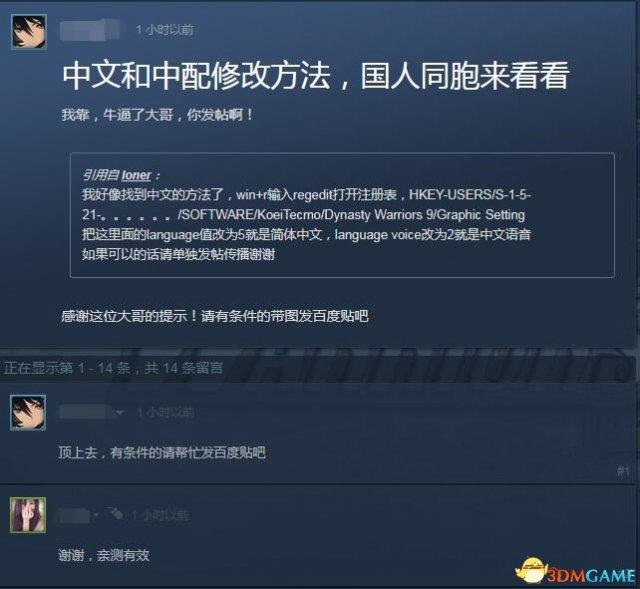The width and height of the screenshot is (640, 589).
Task: Open the original poster's anime avatar
Action: (29, 31)
